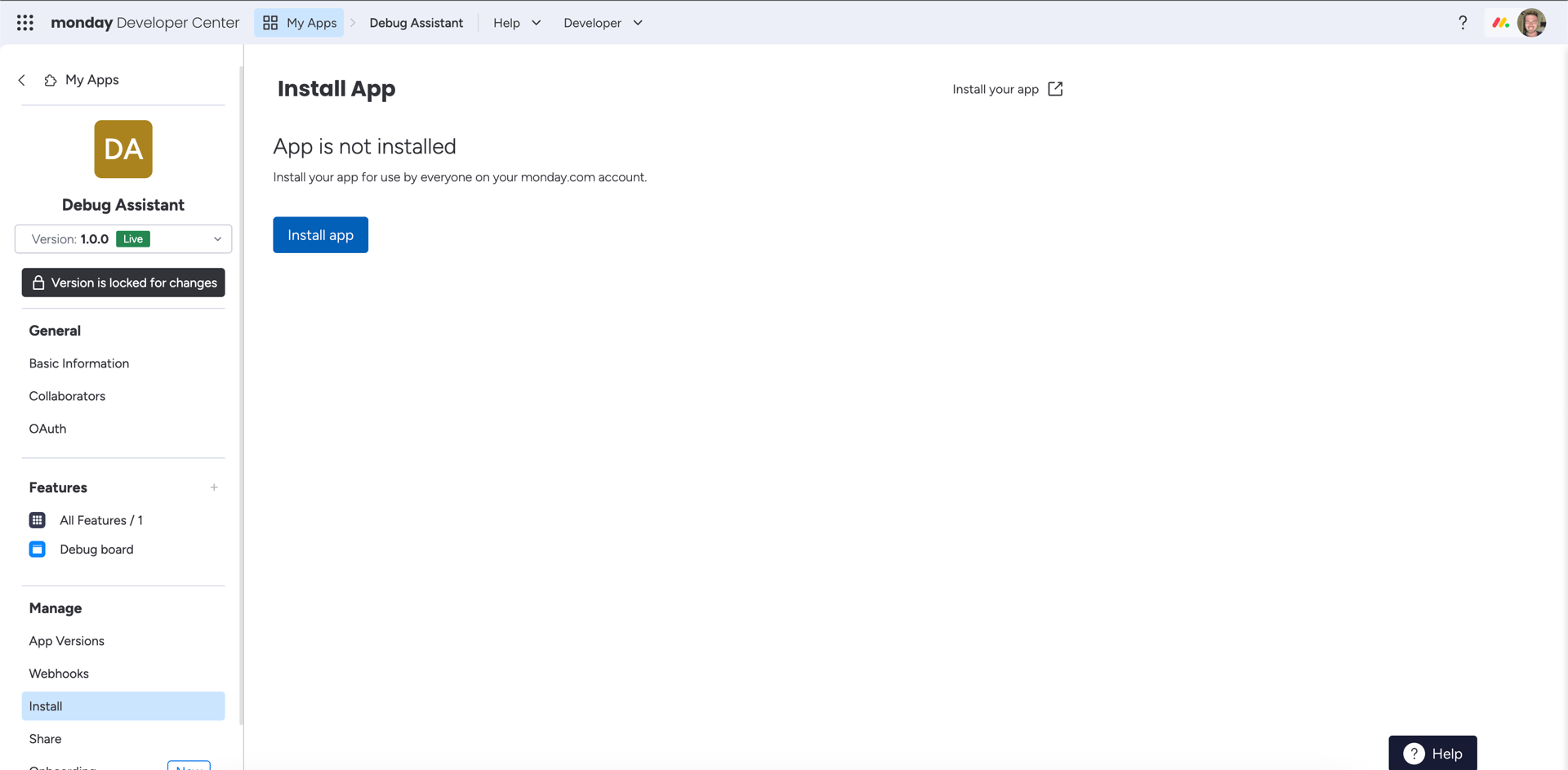Open App Versions page
Image resolution: width=1568 pixels, height=770 pixels.
click(67, 641)
